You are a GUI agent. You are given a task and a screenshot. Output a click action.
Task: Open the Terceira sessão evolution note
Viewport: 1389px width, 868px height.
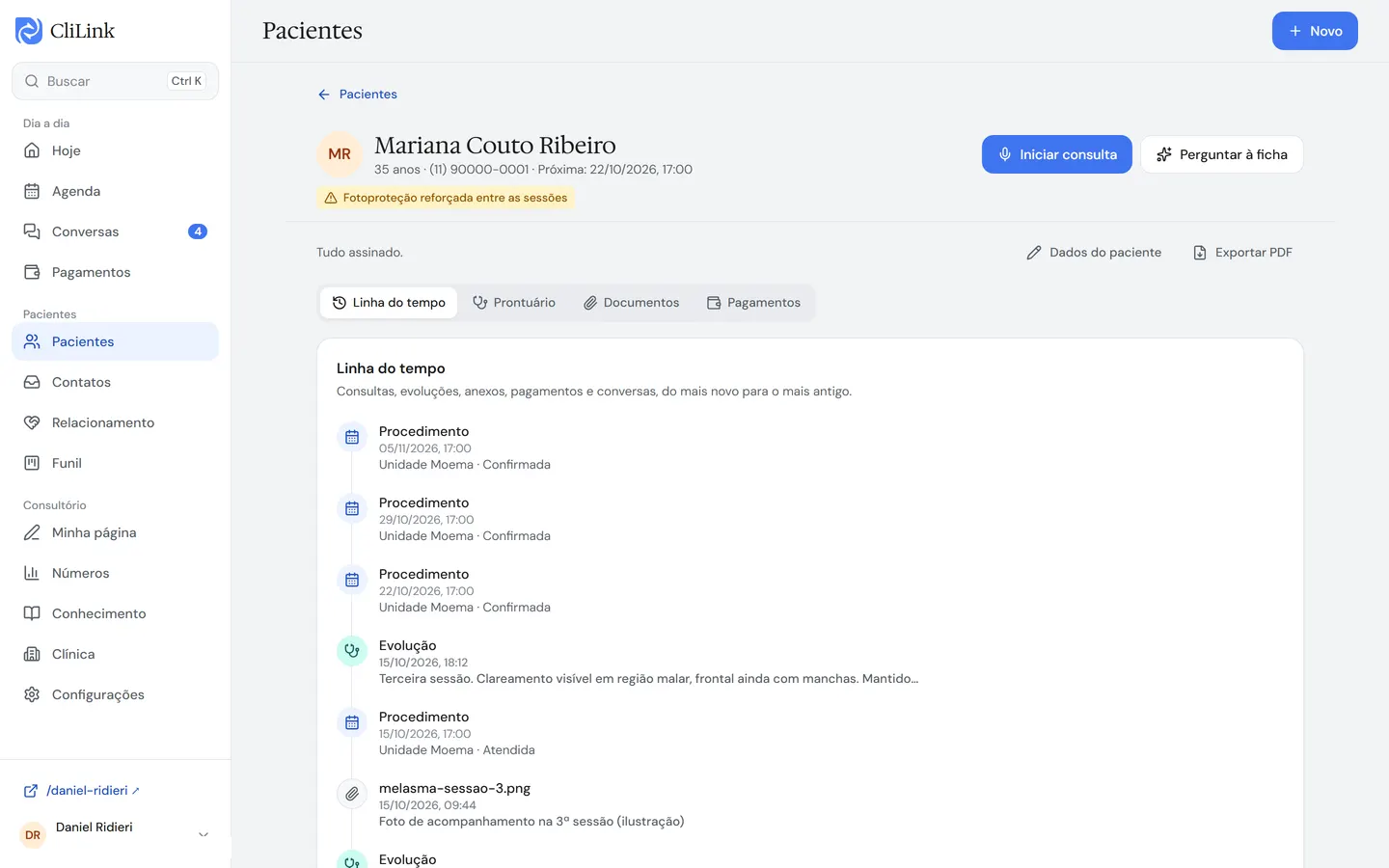(648, 662)
